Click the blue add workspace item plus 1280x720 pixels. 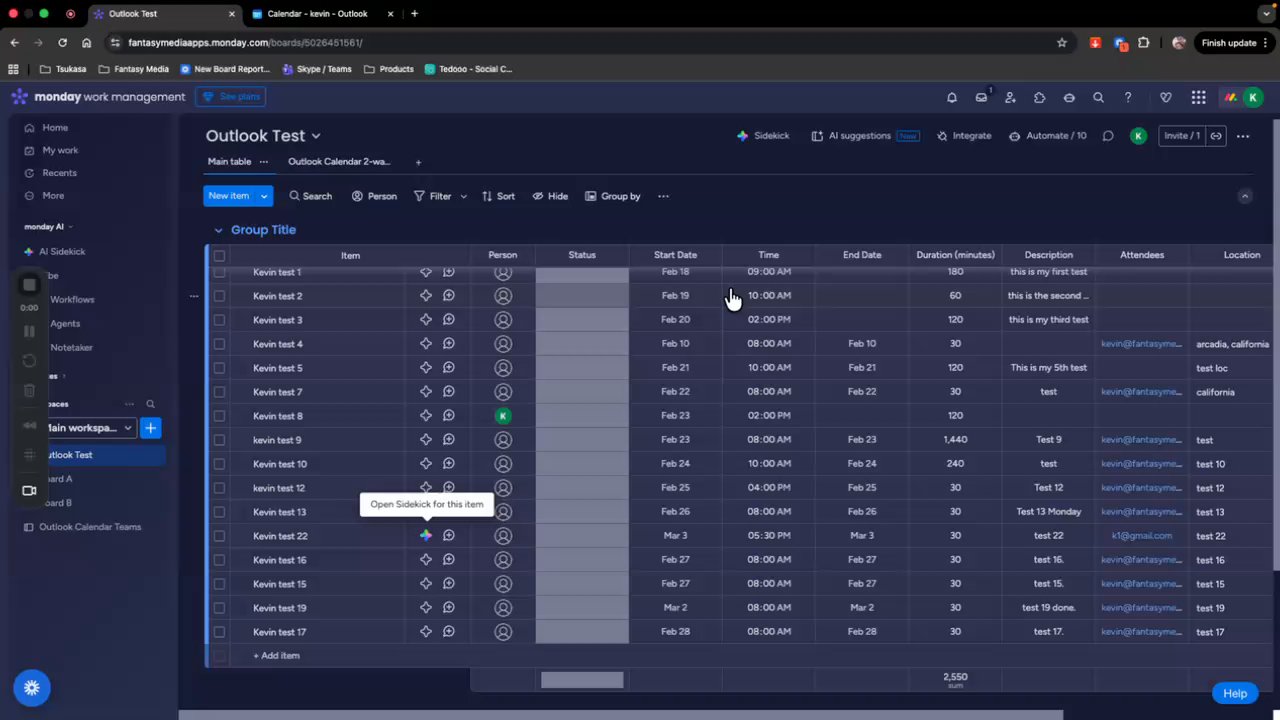tap(150, 428)
